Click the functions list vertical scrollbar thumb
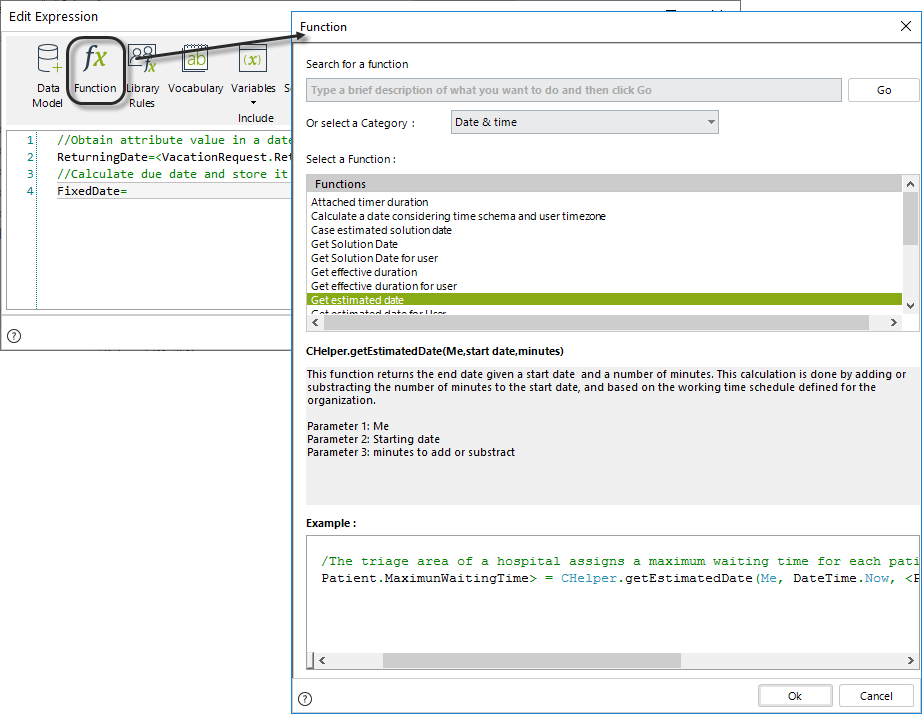Viewport: 922px width, 714px height. [x=910, y=218]
